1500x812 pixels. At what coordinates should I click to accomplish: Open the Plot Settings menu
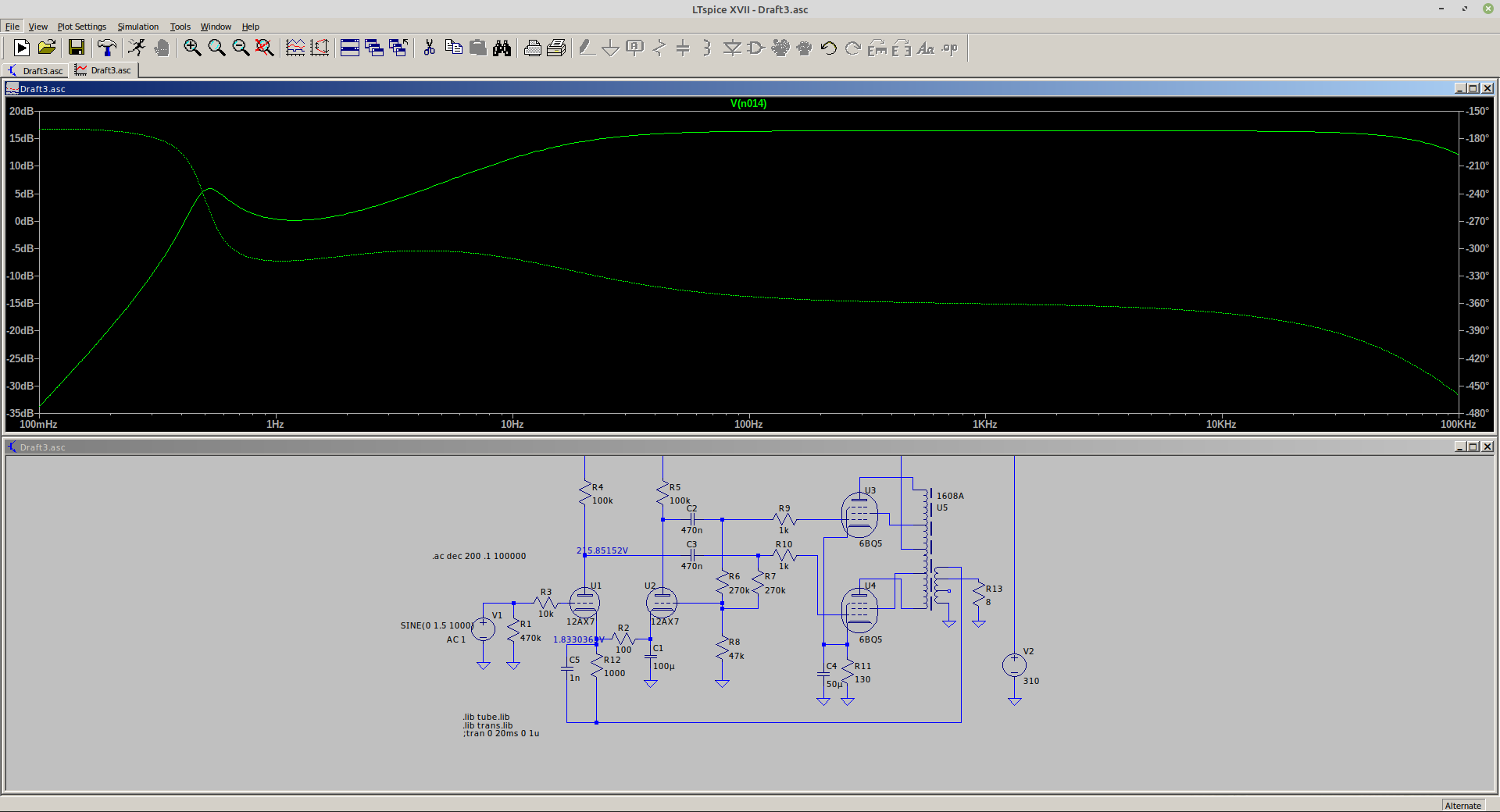(x=81, y=27)
